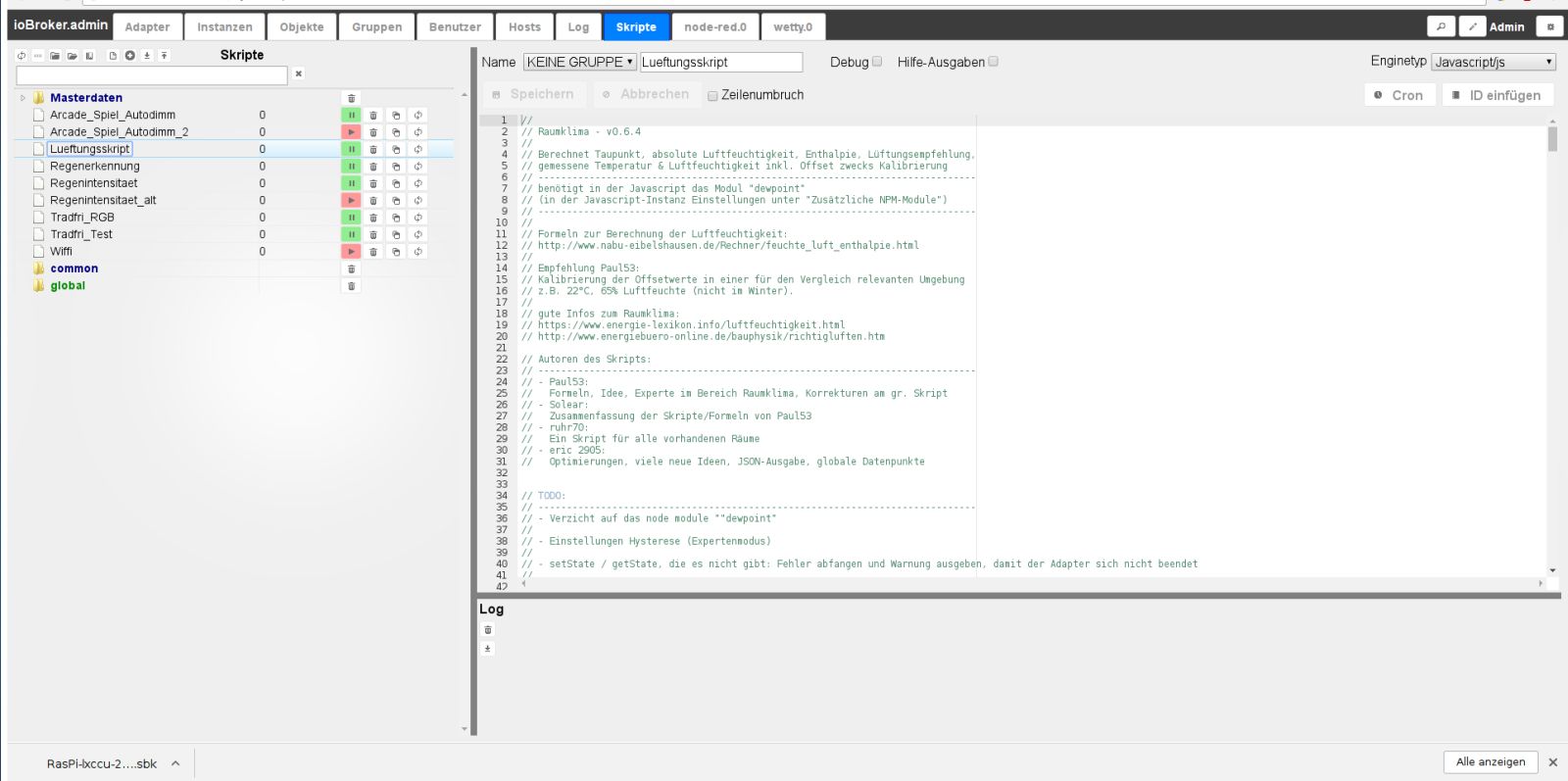Click the code editor vertical scrollbar thumb
Image resolution: width=1568 pixels, height=781 pixels.
coord(1552,138)
